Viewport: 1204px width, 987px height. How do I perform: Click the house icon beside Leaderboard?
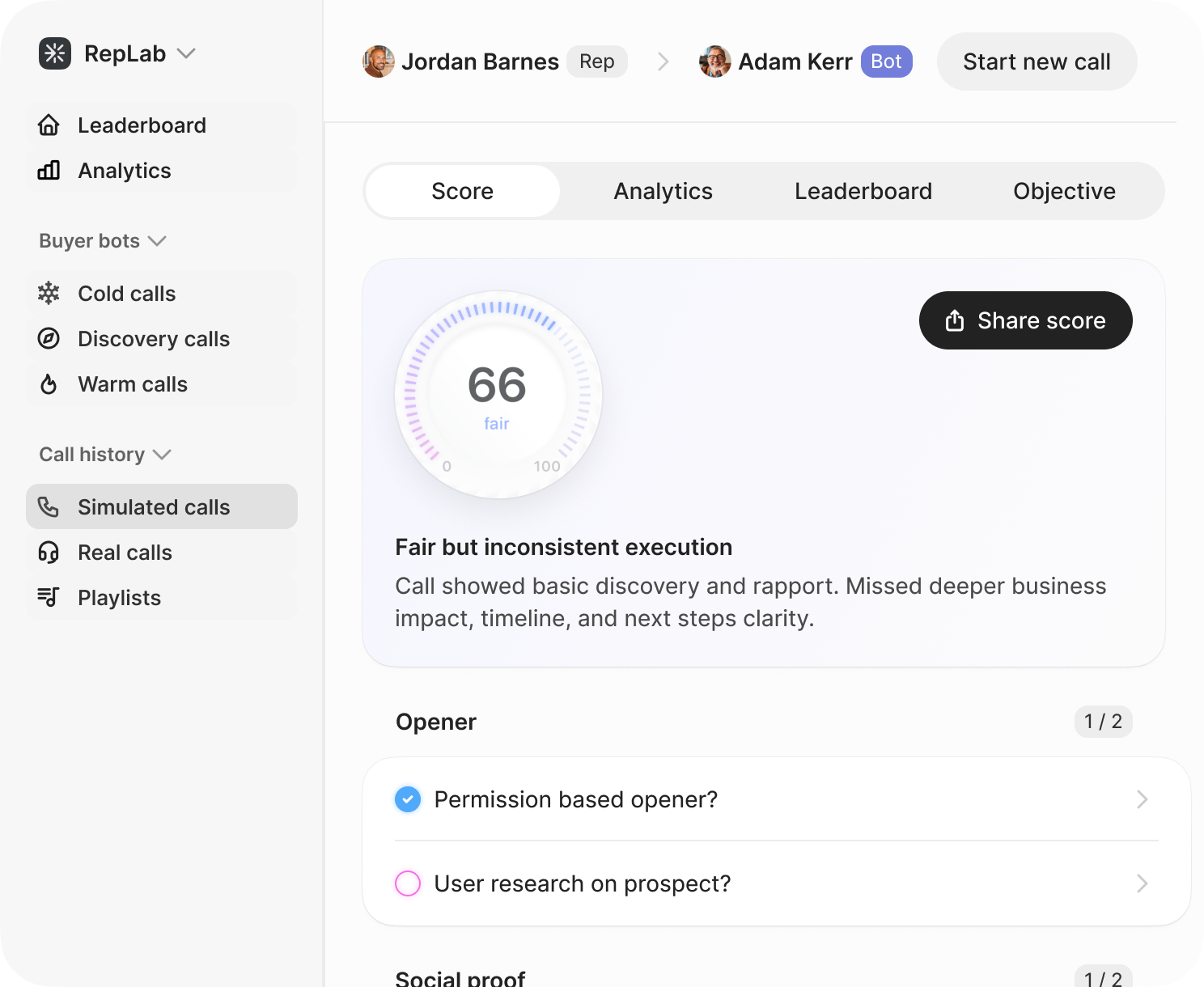pos(49,125)
